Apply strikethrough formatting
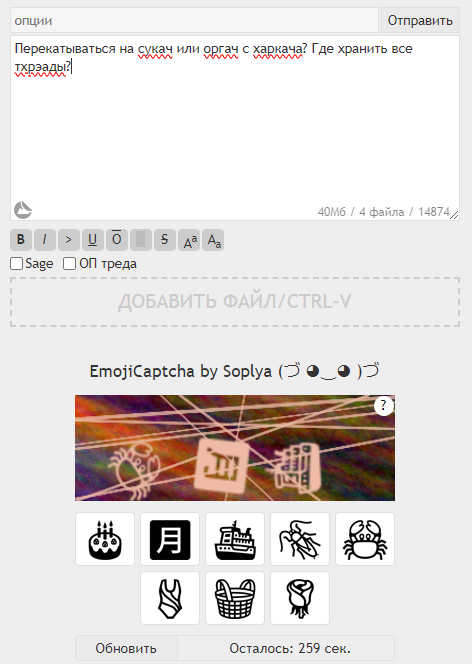Viewport: 472px width, 664px height. pyautogui.click(x=165, y=240)
